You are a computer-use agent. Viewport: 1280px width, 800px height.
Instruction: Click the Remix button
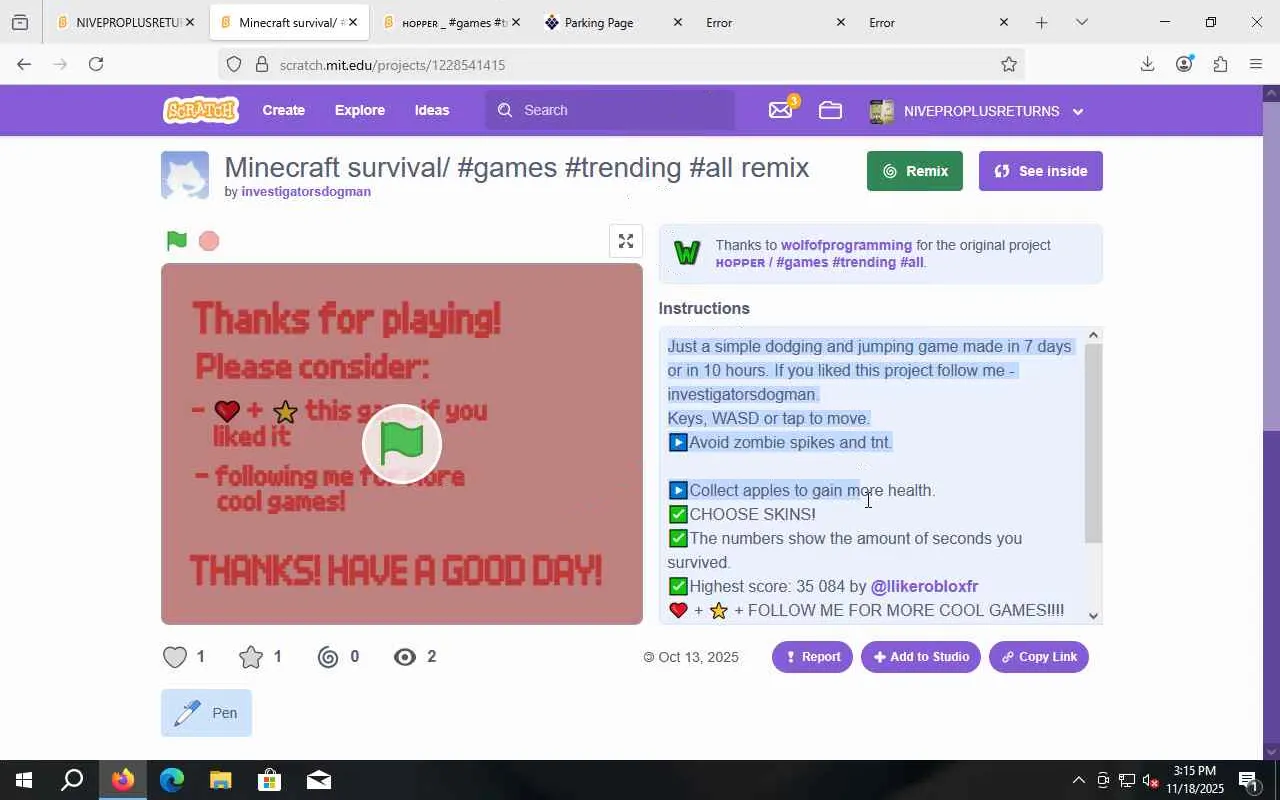(915, 171)
